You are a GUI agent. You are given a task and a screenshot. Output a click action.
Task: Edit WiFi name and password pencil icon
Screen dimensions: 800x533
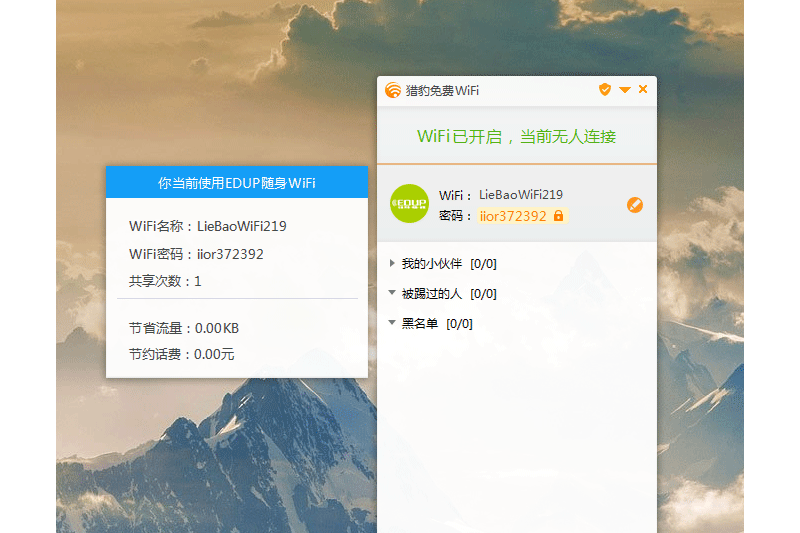tap(635, 205)
